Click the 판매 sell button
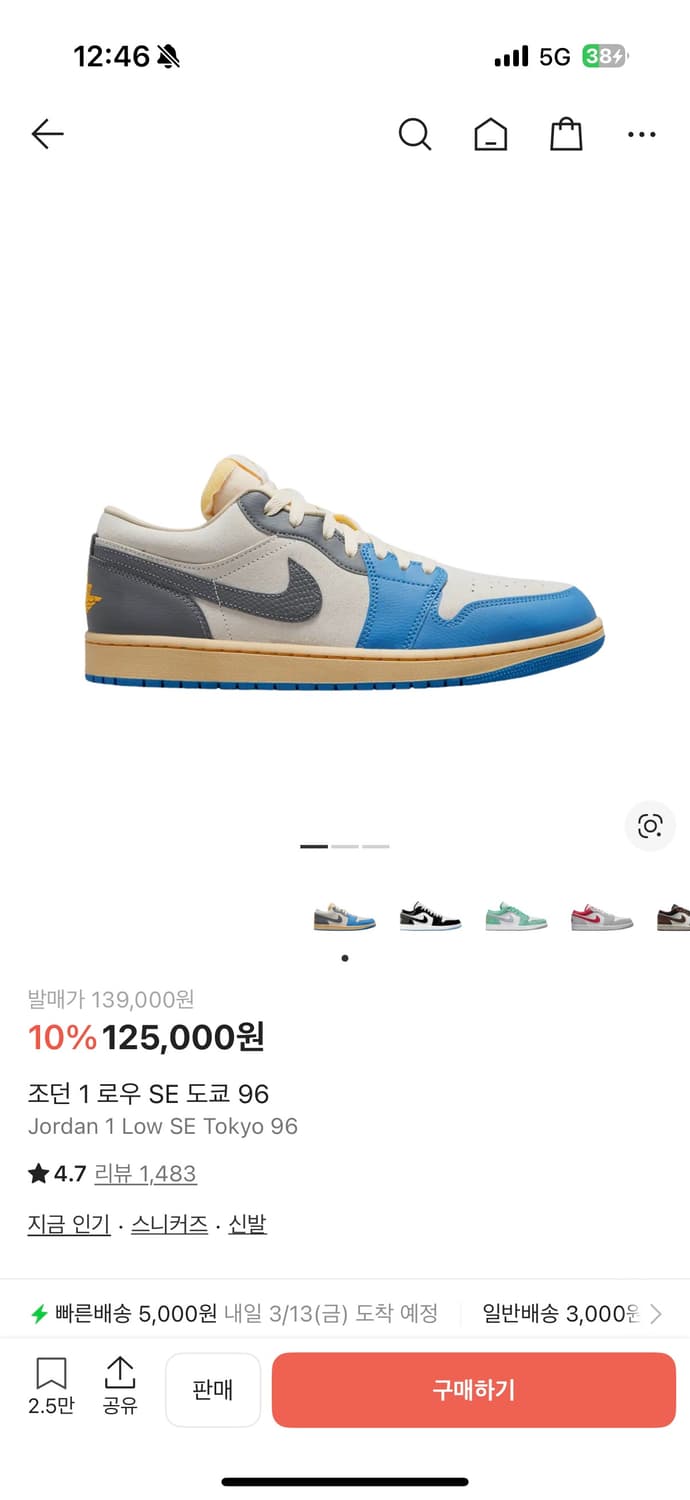The width and height of the screenshot is (690, 1500). [x=213, y=1390]
